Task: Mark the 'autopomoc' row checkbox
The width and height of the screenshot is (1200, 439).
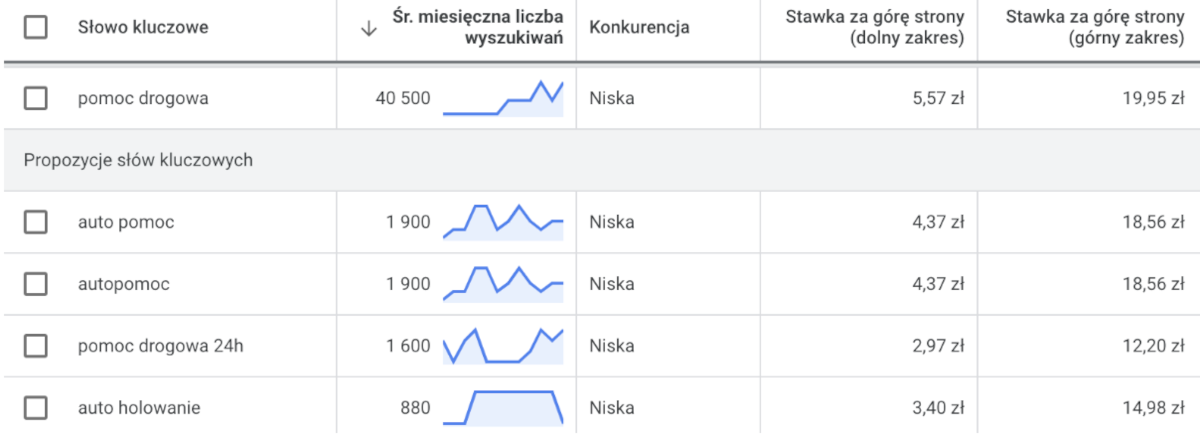Action: click(x=35, y=284)
